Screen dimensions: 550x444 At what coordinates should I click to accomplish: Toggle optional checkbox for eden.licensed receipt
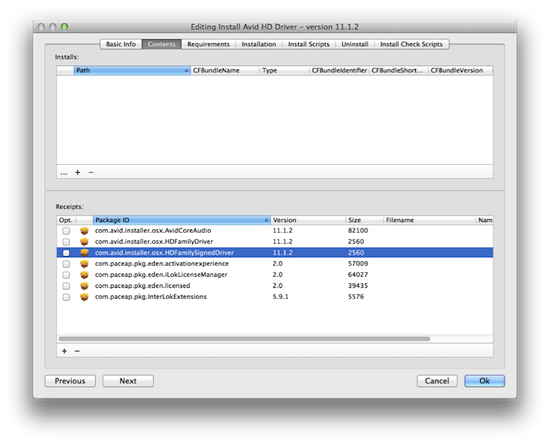(66, 286)
